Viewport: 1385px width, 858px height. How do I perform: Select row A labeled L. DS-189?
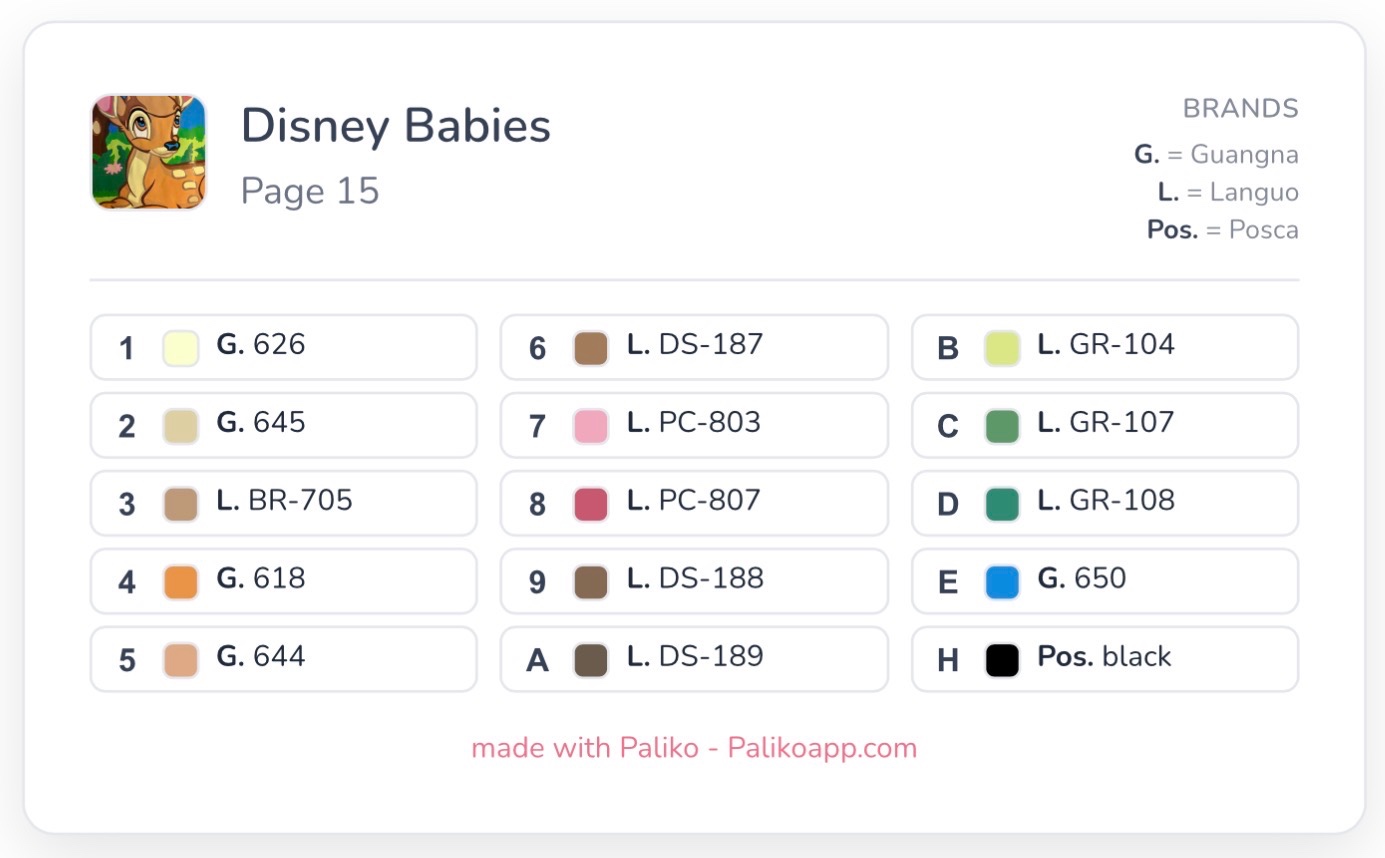coord(694,659)
